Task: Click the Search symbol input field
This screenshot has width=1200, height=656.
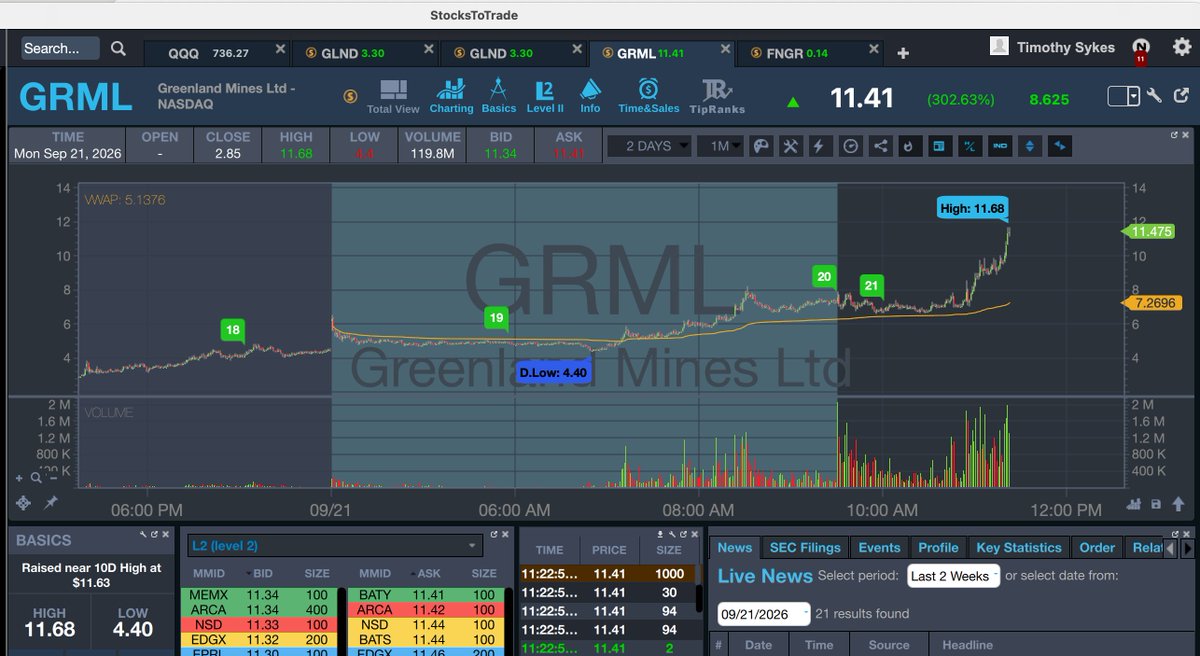Action: [60, 48]
